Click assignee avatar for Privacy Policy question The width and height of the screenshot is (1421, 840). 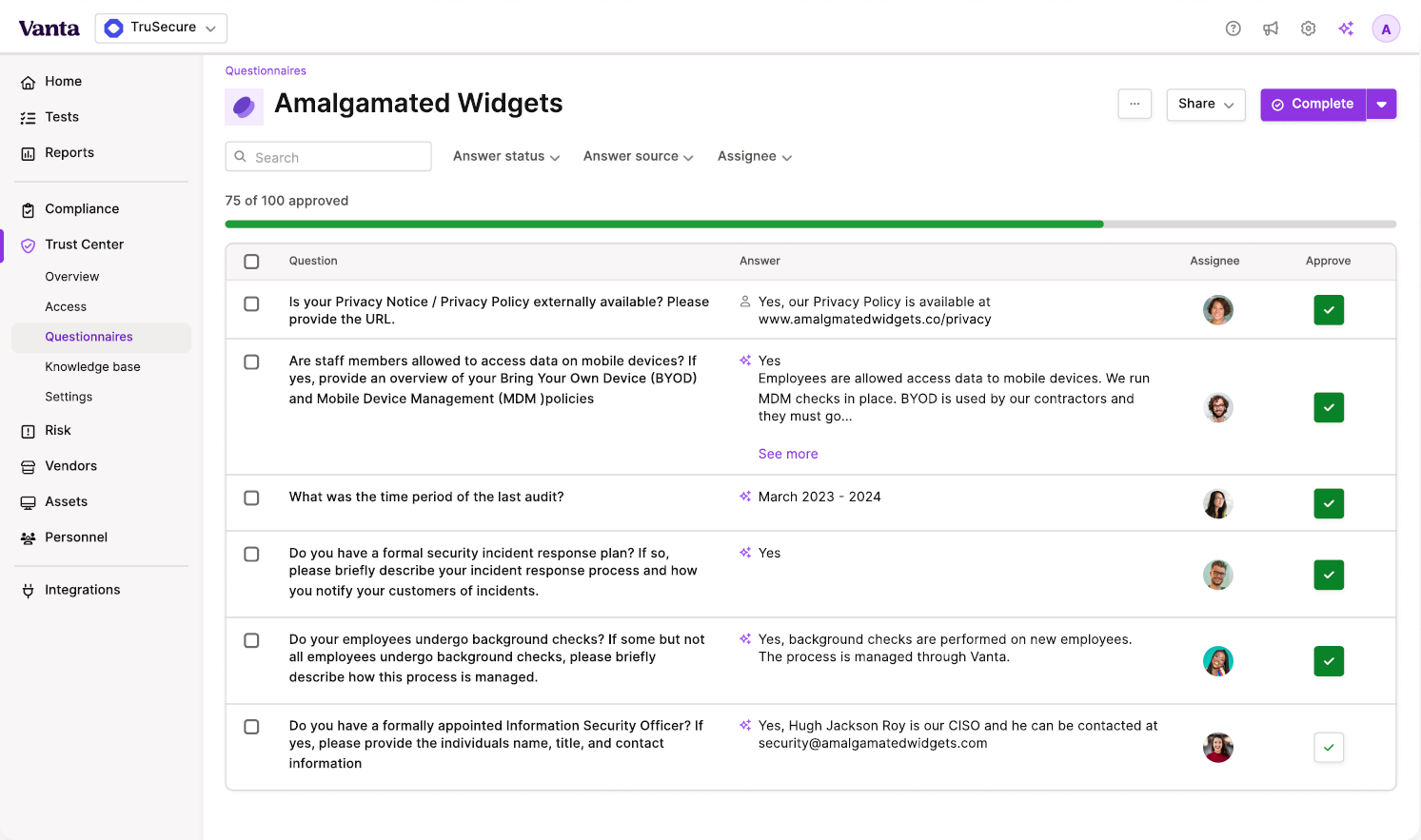click(1218, 310)
